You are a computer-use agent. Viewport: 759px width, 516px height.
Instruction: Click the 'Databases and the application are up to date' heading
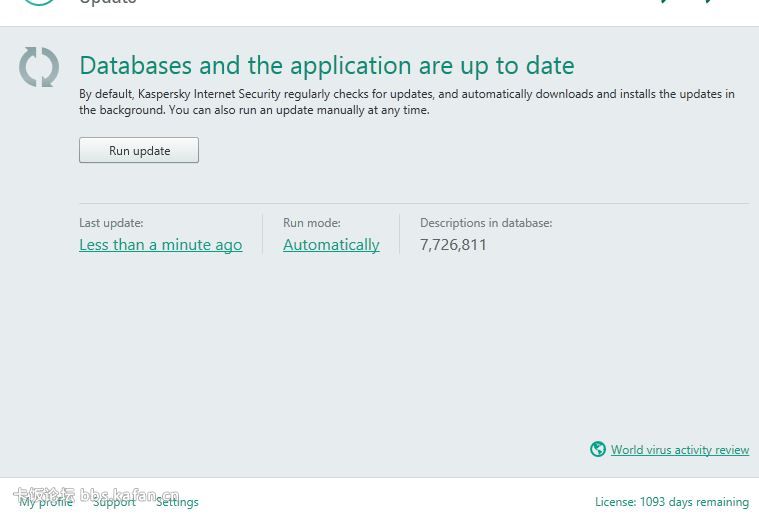(327, 66)
